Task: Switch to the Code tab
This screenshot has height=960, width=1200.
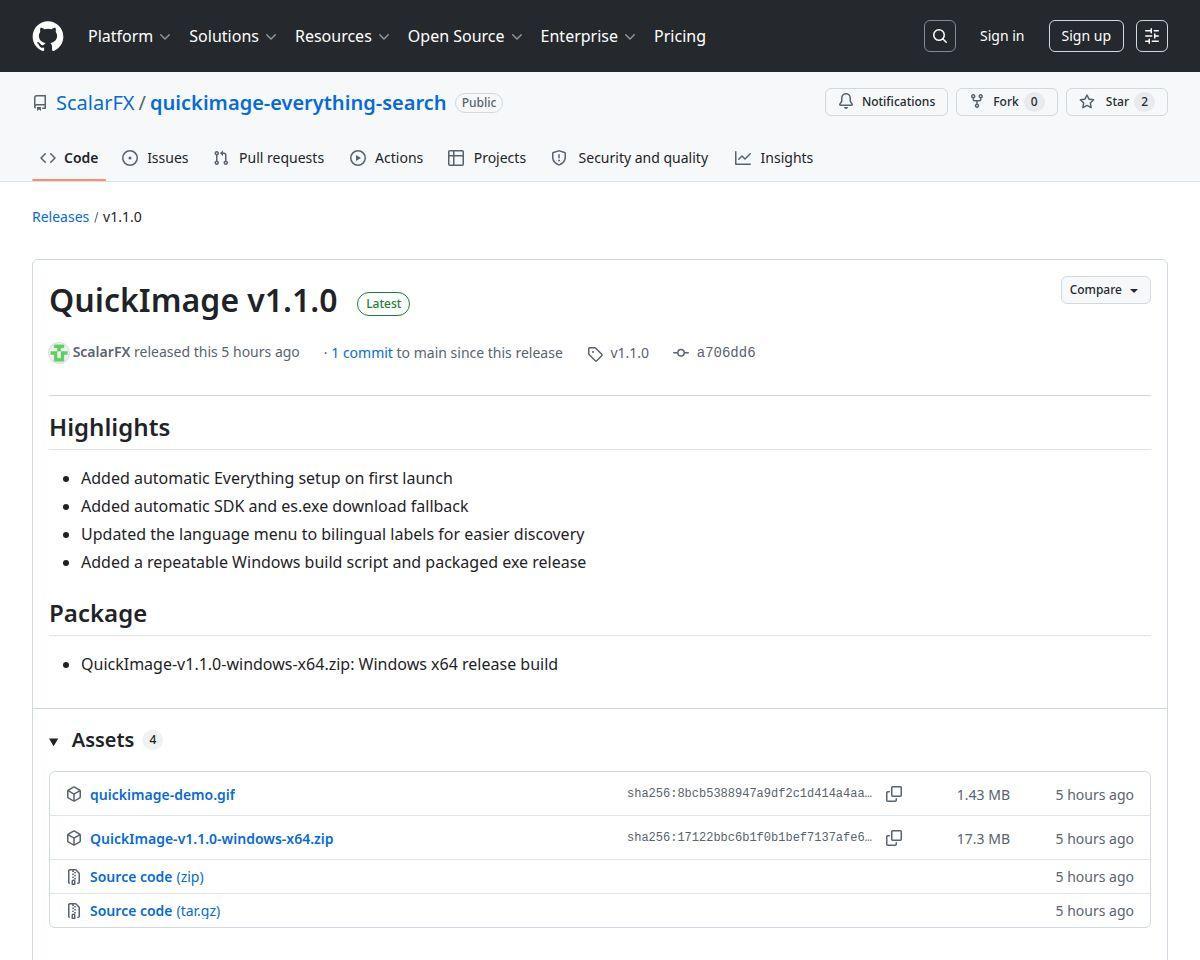Action: (x=69, y=158)
